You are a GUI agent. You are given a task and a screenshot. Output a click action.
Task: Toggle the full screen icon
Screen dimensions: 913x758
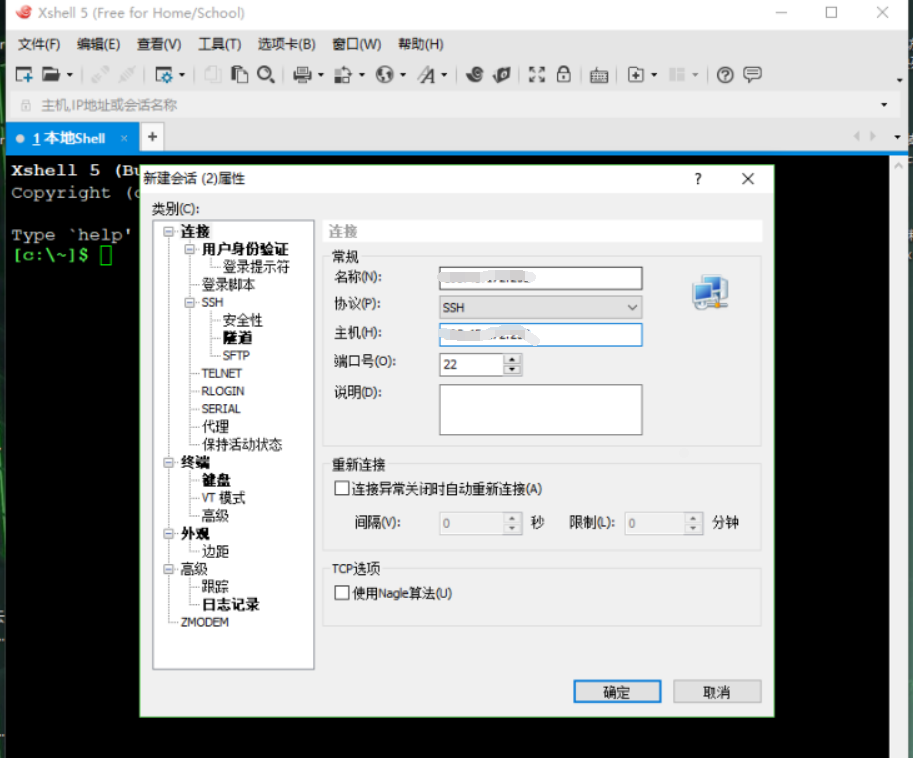(536, 75)
